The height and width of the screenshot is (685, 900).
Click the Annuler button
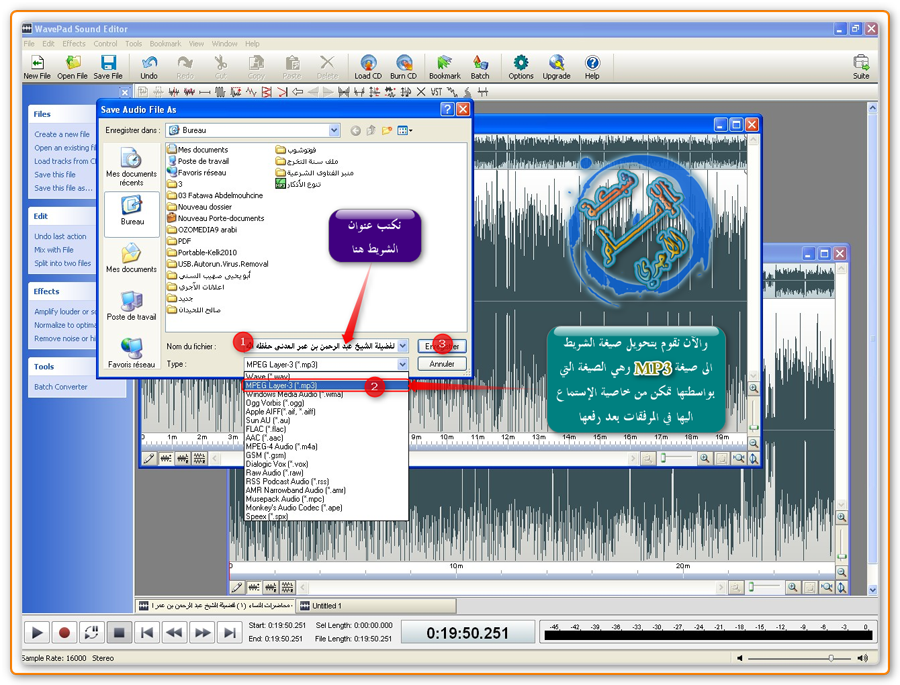442,364
